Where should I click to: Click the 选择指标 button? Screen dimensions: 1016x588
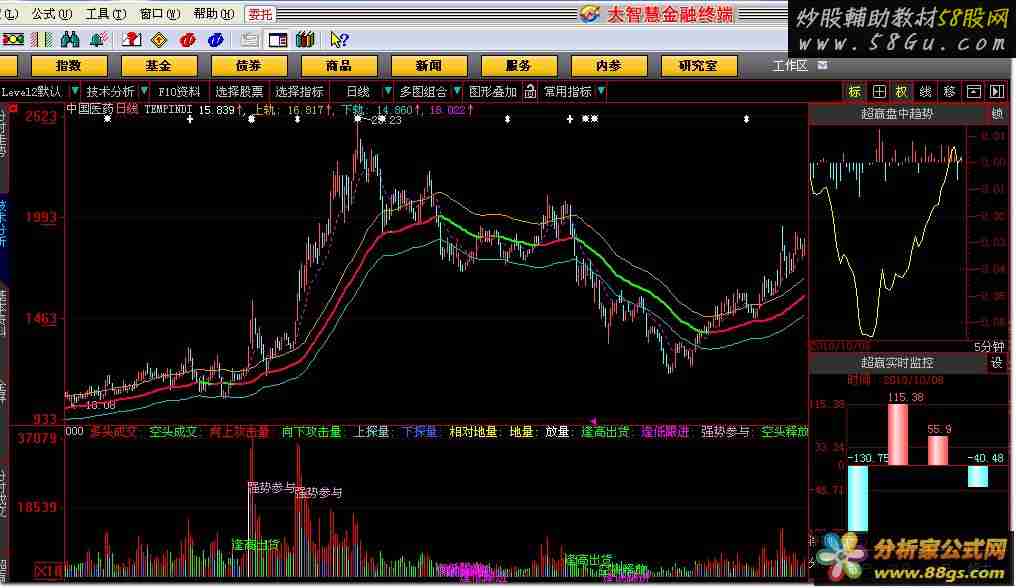tap(299, 91)
